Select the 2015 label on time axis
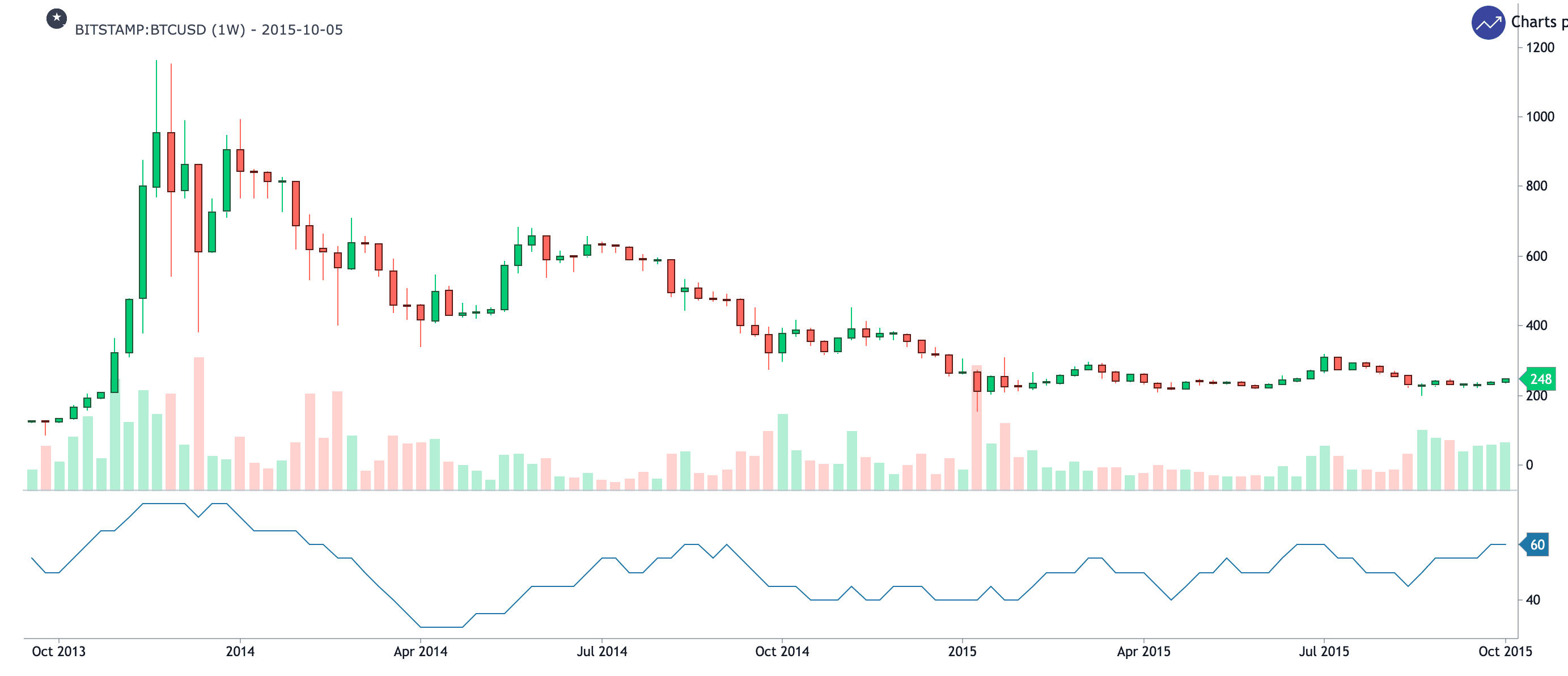 [x=962, y=652]
